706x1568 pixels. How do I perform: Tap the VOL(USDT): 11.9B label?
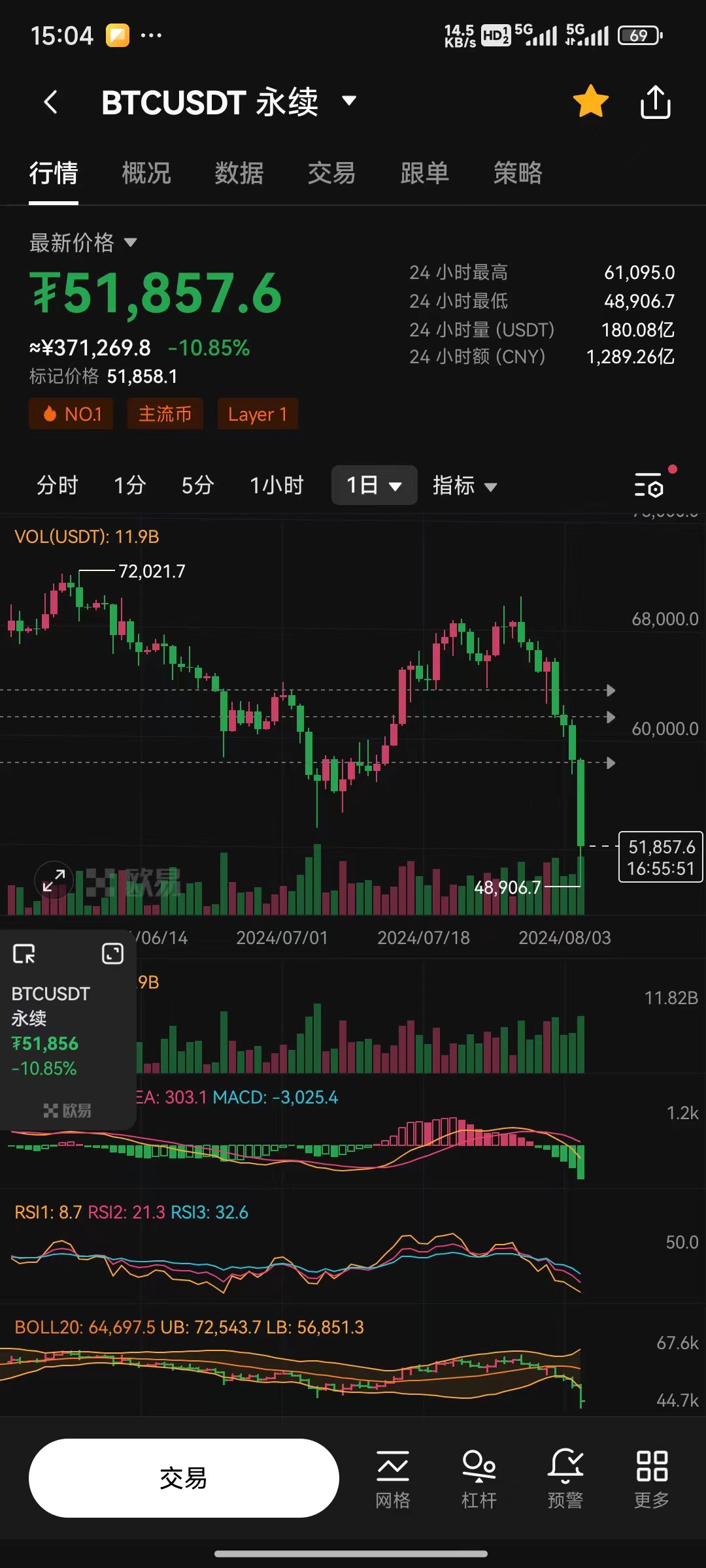coord(87,537)
